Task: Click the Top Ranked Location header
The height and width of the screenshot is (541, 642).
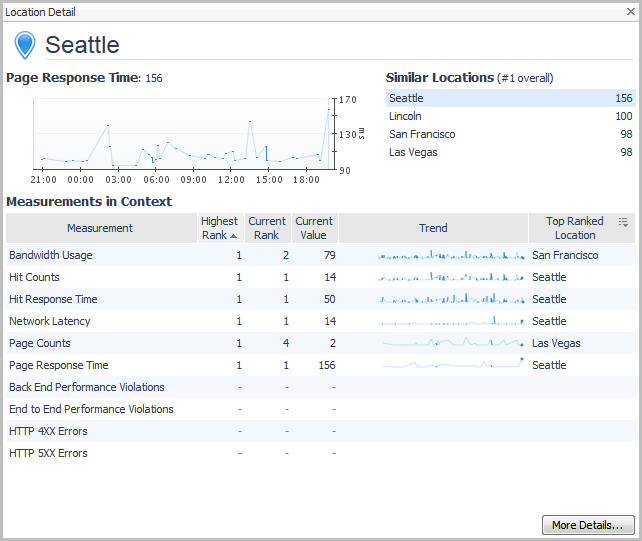Action: coord(575,228)
